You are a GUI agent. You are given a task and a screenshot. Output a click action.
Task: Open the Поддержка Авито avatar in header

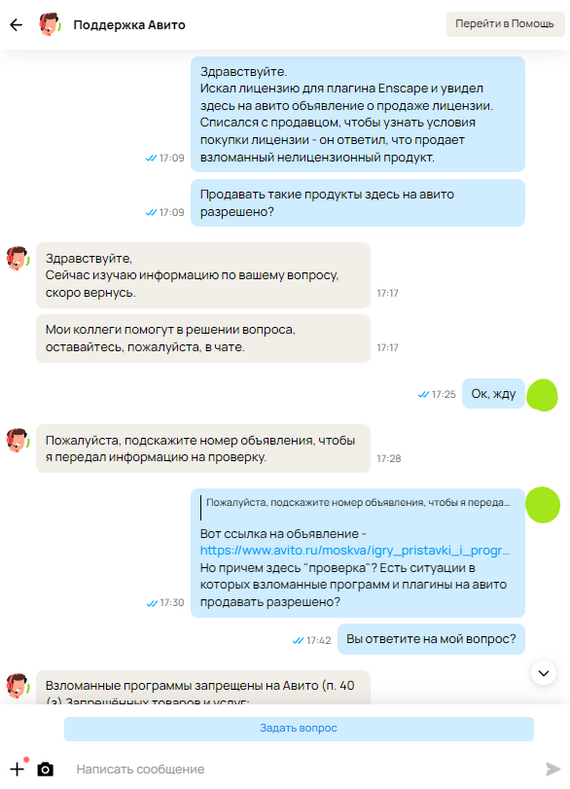pos(50,24)
